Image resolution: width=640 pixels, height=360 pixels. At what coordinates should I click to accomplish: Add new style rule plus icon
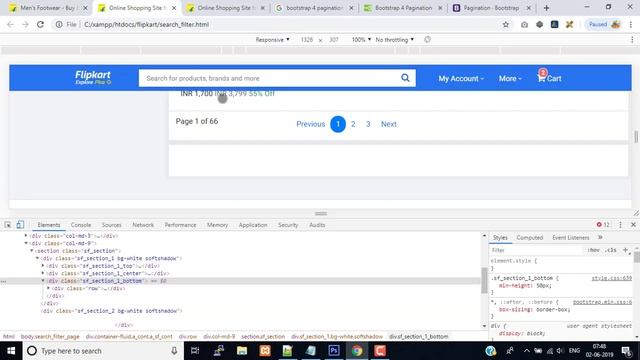click(625, 250)
